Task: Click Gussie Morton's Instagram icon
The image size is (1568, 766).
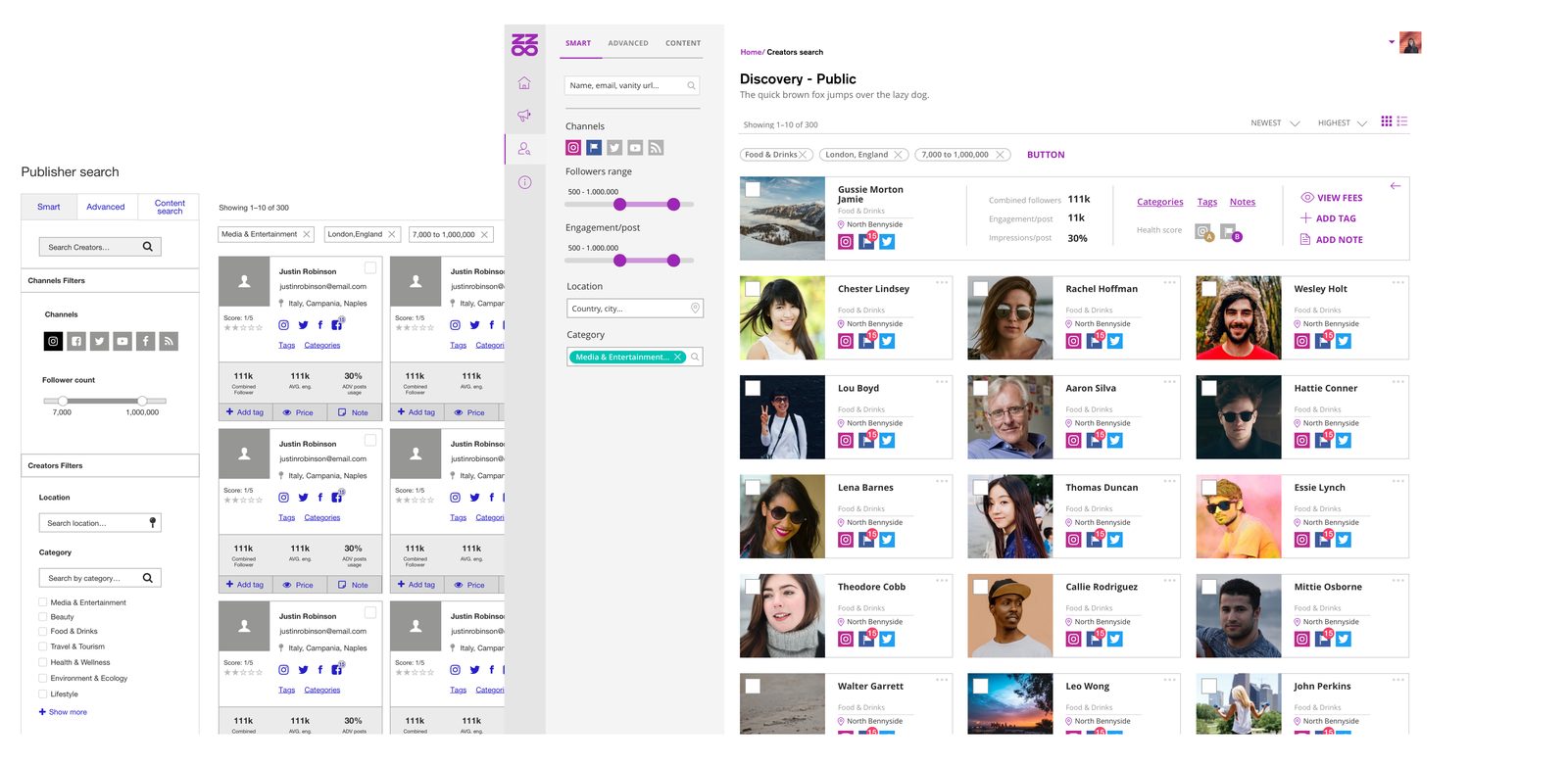Action: click(846, 242)
